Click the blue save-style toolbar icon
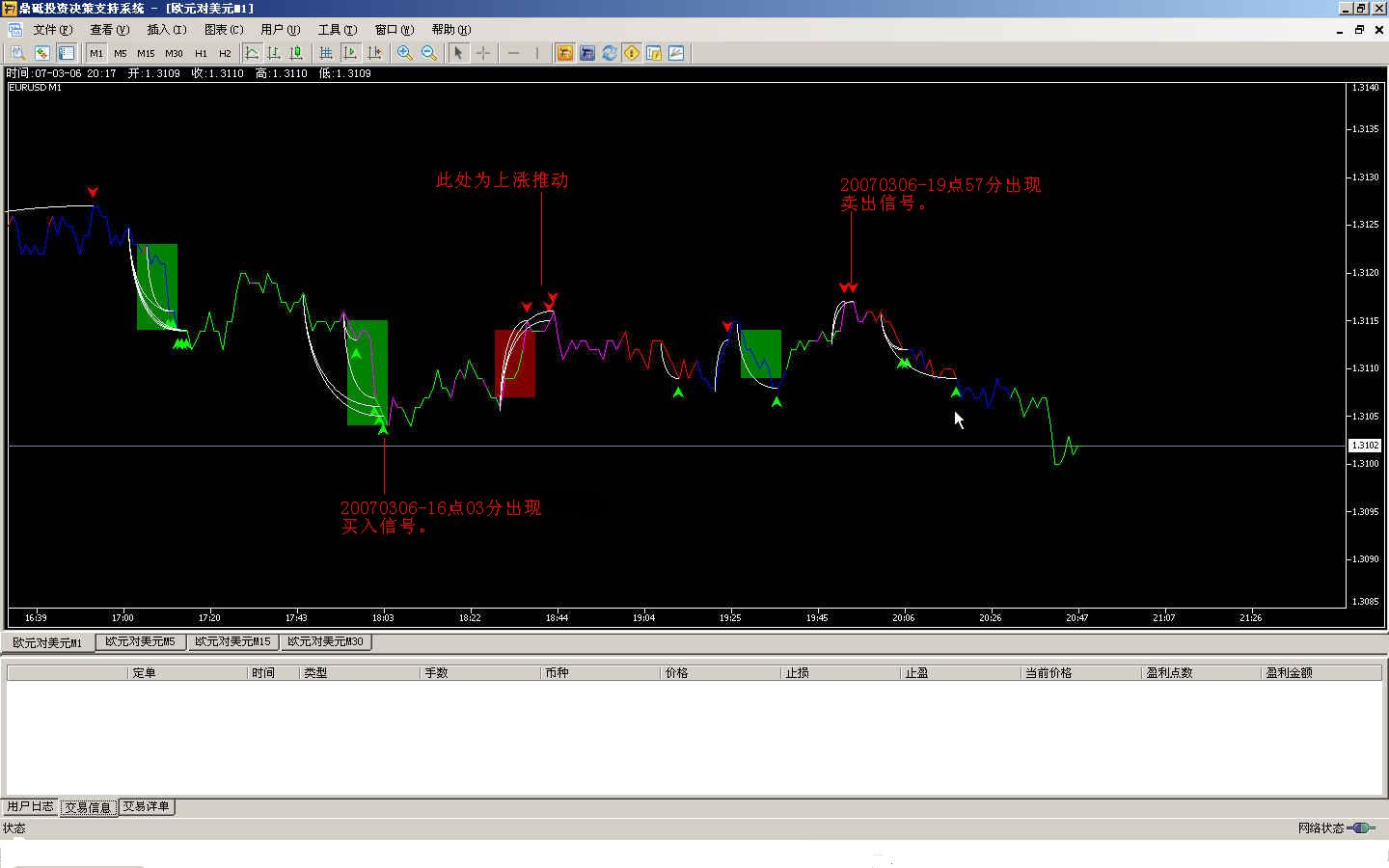 [587, 53]
